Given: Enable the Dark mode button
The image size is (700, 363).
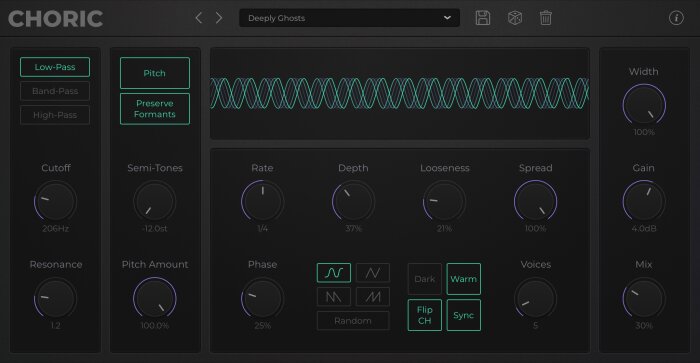Looking at the screenshot, I should pyautogui.click(x=425, y=279).
